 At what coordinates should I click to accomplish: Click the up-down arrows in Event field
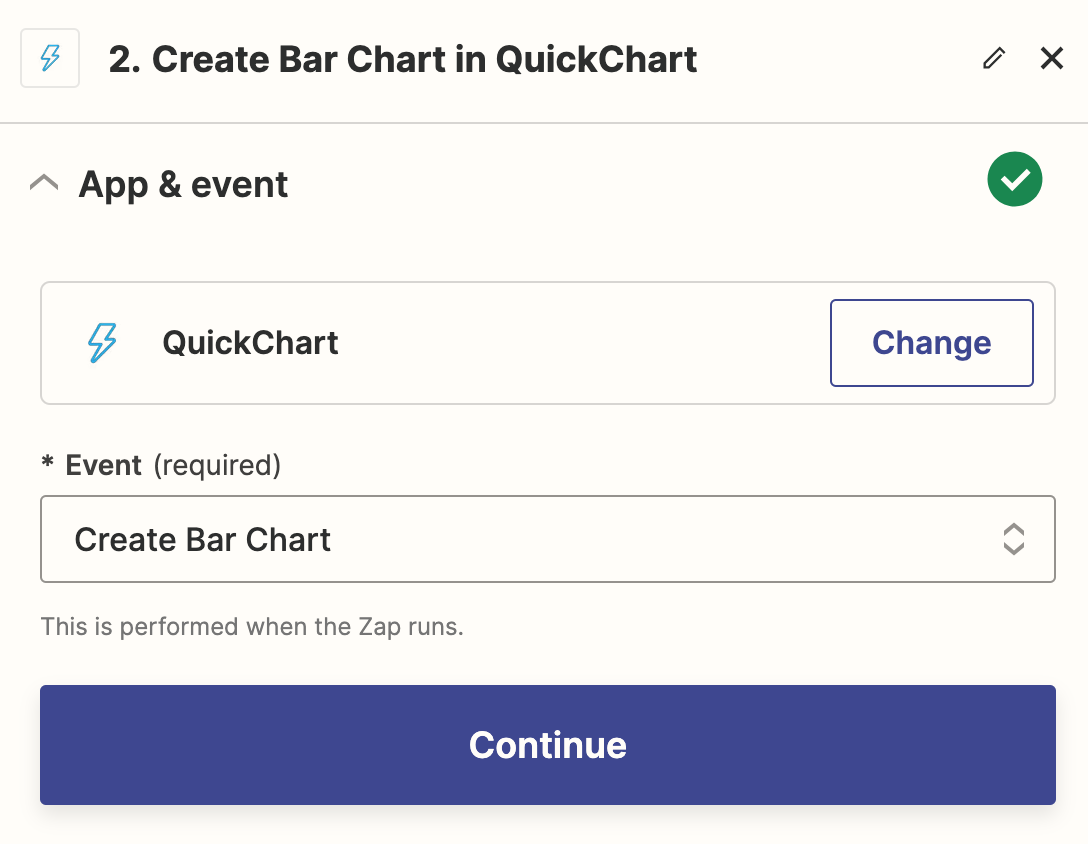point(1014,539)
